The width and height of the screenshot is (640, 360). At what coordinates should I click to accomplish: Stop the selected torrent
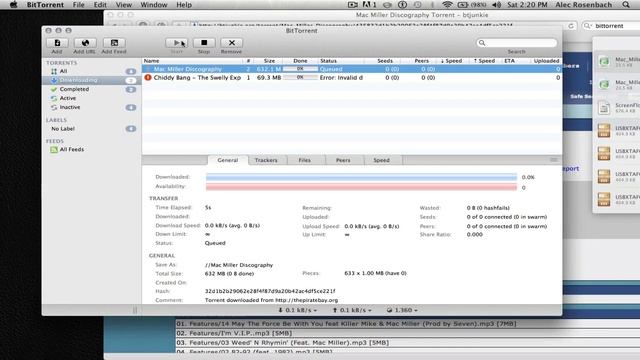point(204,43)
